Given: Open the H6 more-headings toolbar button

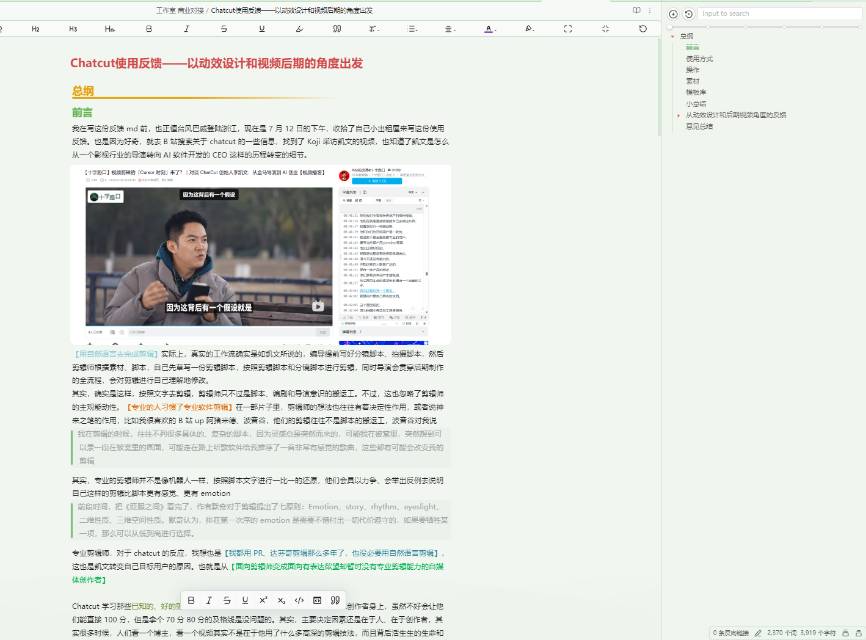Looking at the screenshot, I should [x=109, y=29].
